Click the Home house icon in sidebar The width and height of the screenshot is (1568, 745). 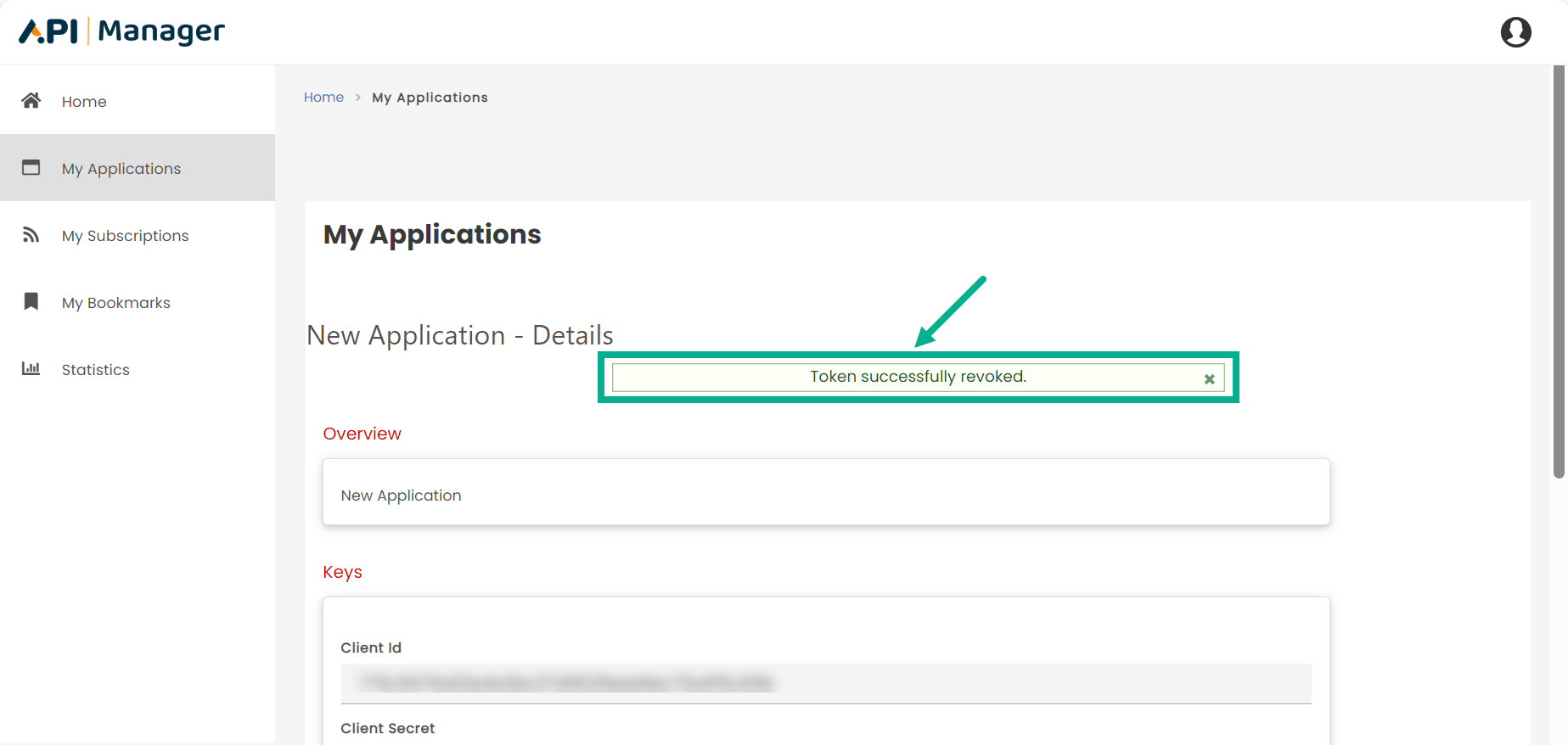pos(31,101)
